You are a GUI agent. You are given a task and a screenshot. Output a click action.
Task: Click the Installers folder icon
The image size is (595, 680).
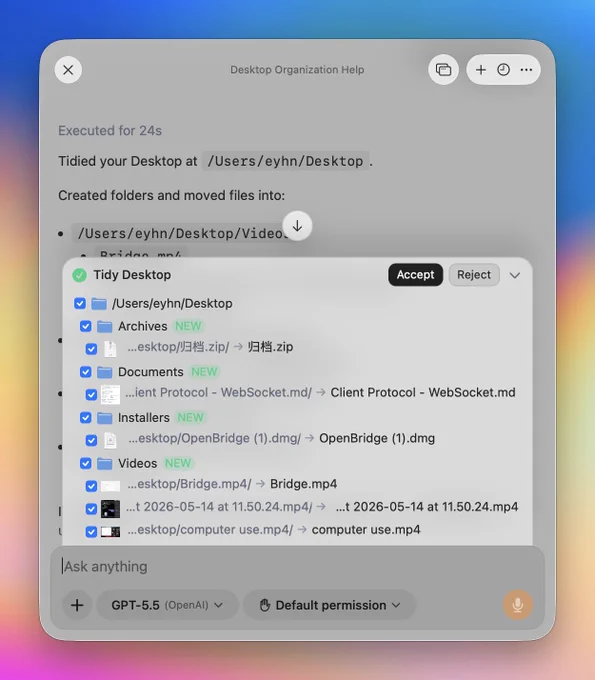click(105, 418)
